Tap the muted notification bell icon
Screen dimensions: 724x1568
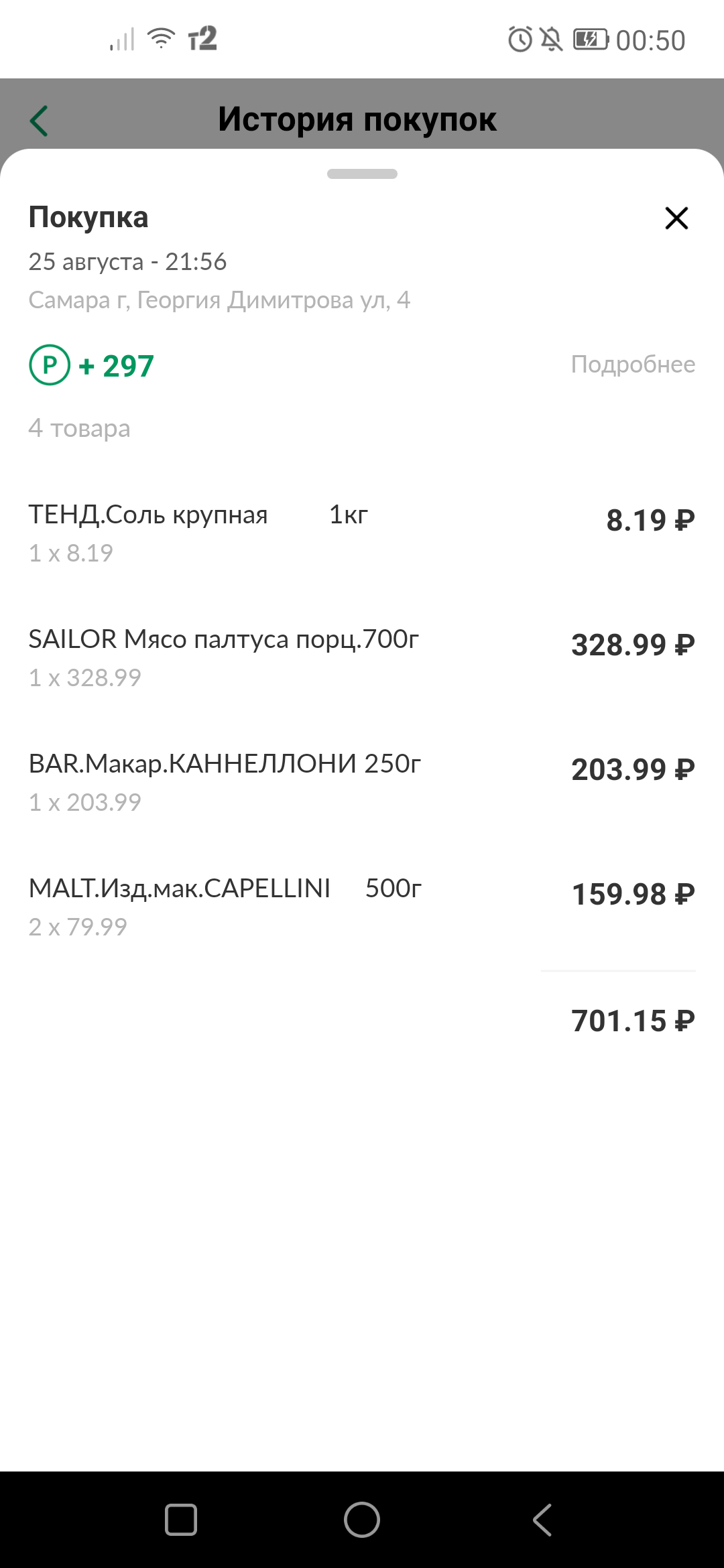(551, 40)
